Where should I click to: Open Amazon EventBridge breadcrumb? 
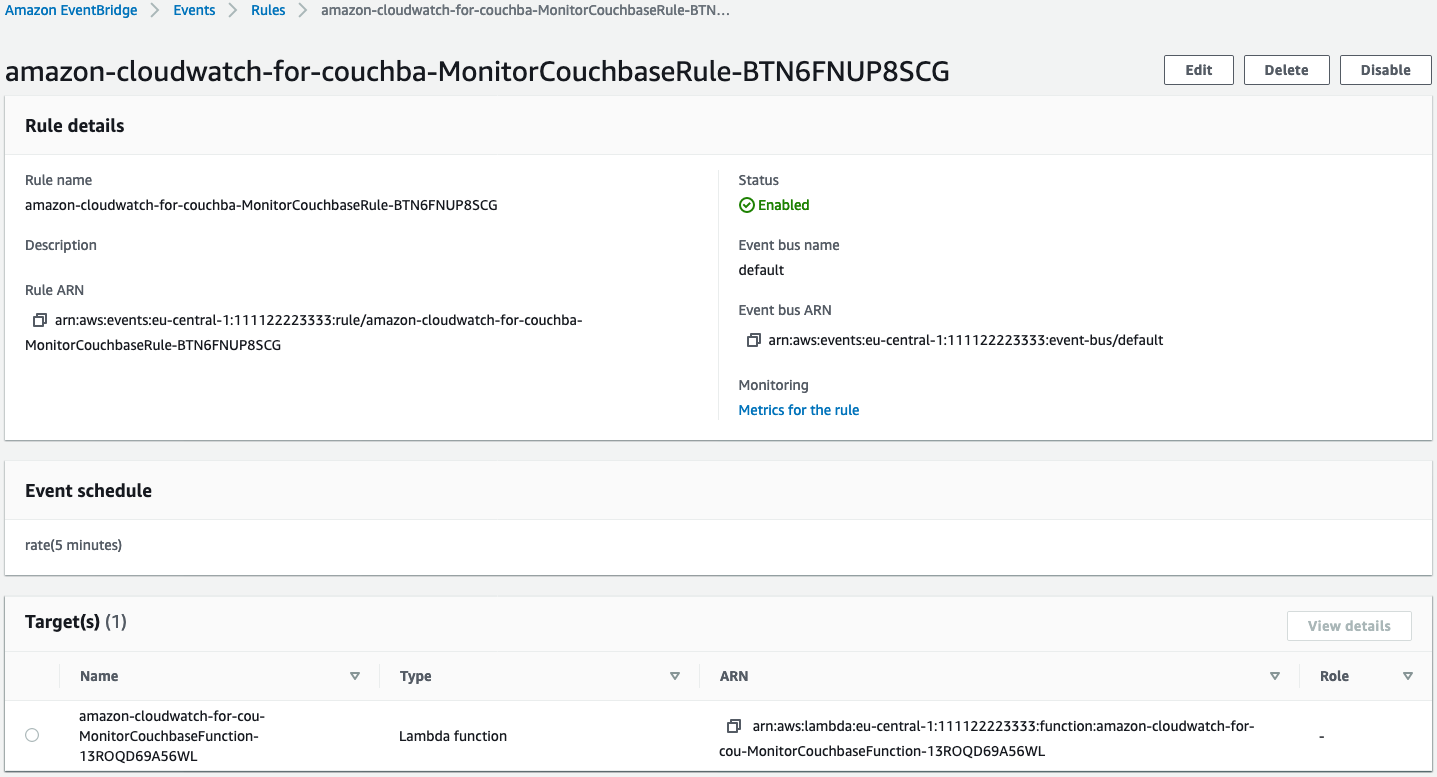(72, 10)
